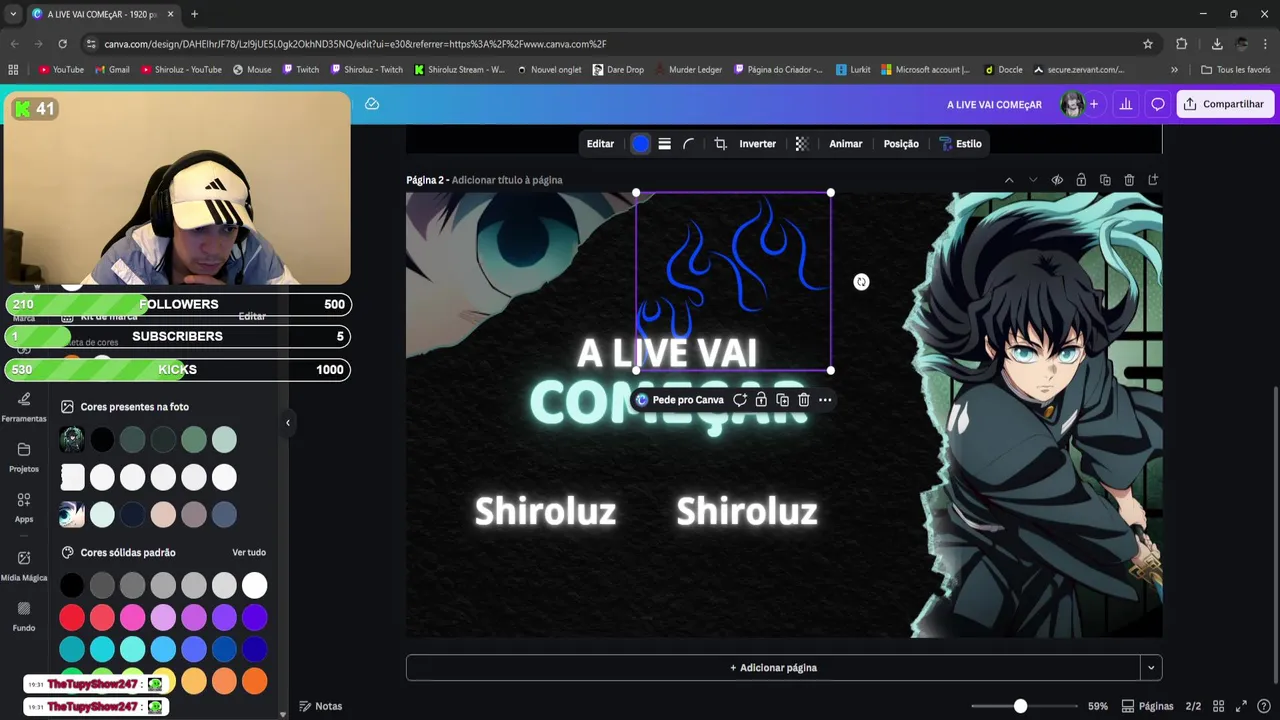Pick the beige swatch from photo colors
Image resolution: width=1280 pixels, height=720 pixels.
pyautogui.click(x=163, y=514)
